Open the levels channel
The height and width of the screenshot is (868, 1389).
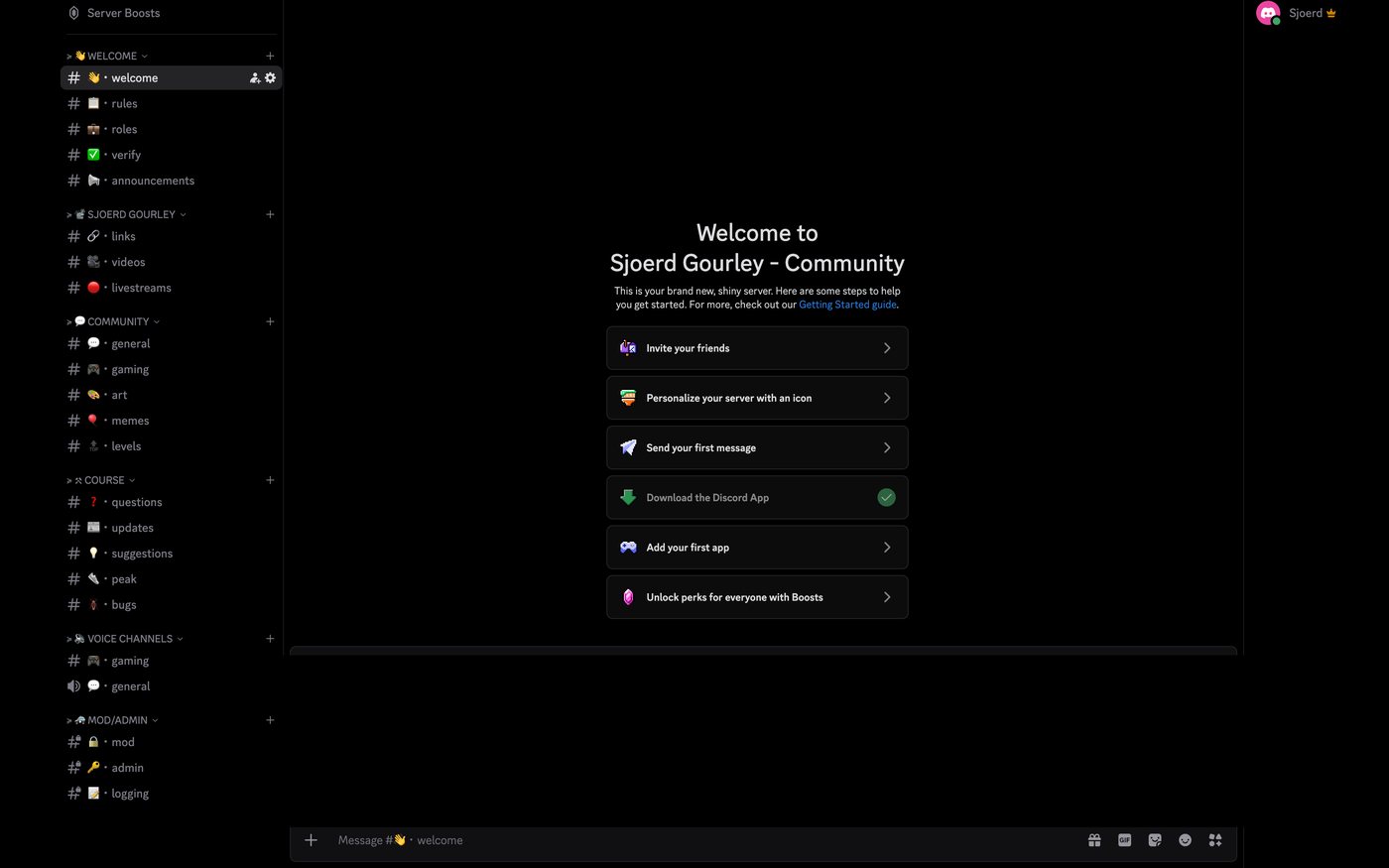(x=171, y=446)
